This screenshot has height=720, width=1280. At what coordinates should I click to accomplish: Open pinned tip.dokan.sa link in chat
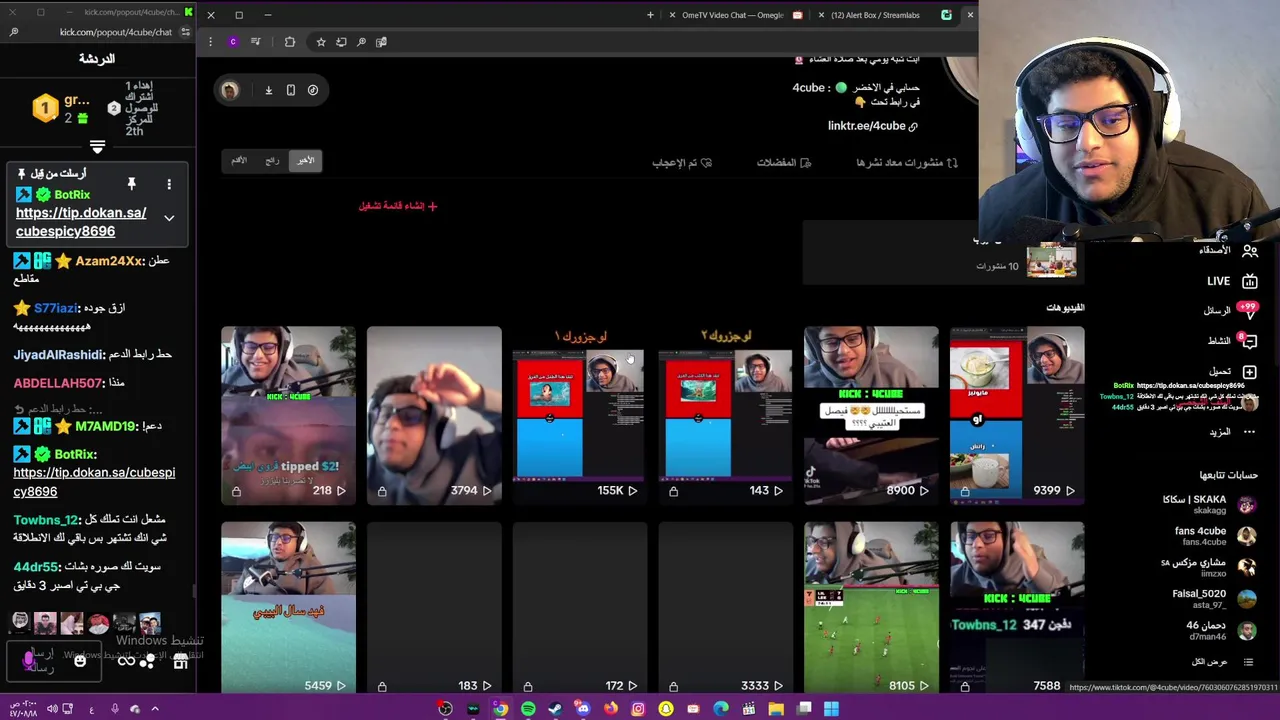click(81, 222)
